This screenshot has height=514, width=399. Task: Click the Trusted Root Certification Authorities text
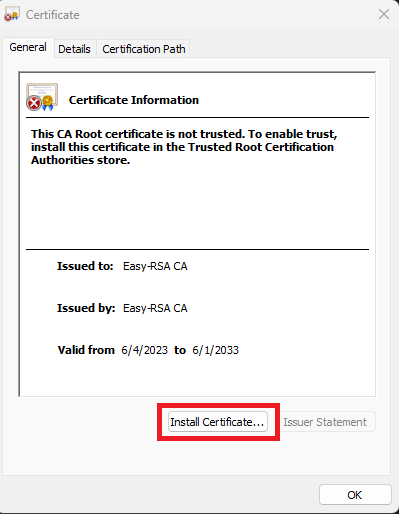click(261, 147)
